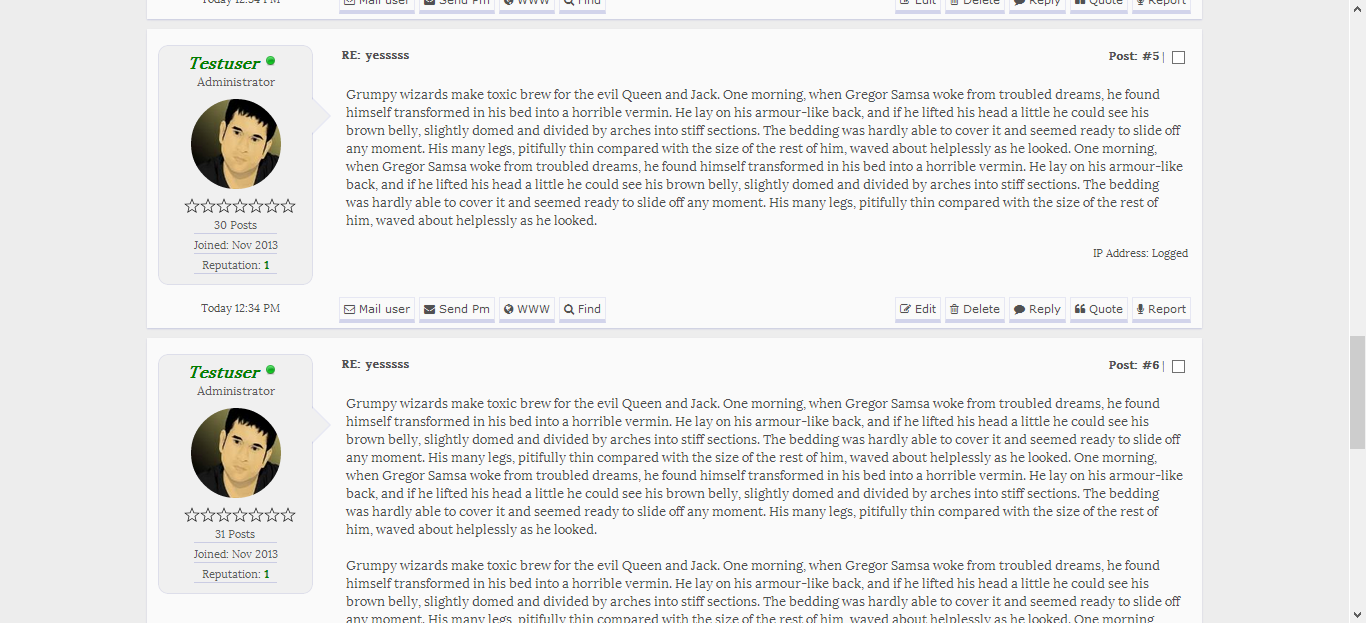Image resolution: width=1366 pixels, height=623 pixels.
Task: Select the checkbox beside Post #6
Action: point(1178,367)
